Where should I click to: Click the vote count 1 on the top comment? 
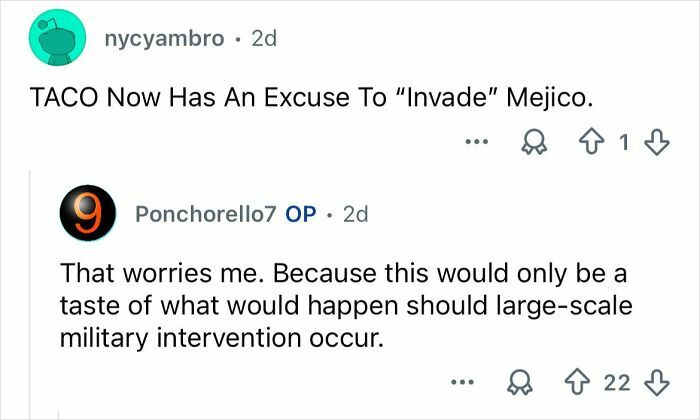point(624,142)
